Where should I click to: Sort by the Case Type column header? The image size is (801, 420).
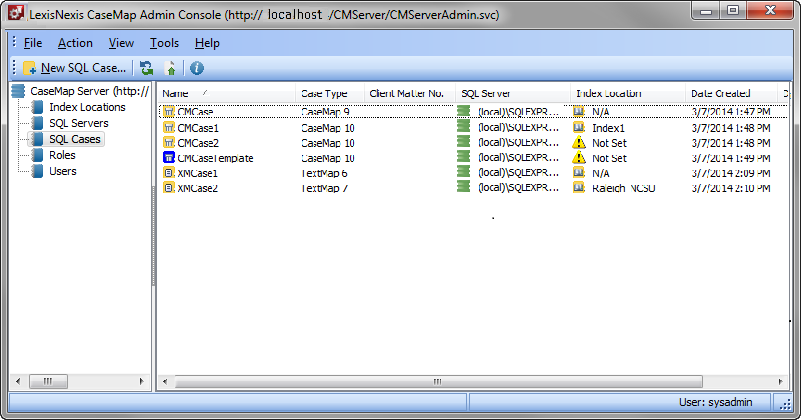coord(330,94)
